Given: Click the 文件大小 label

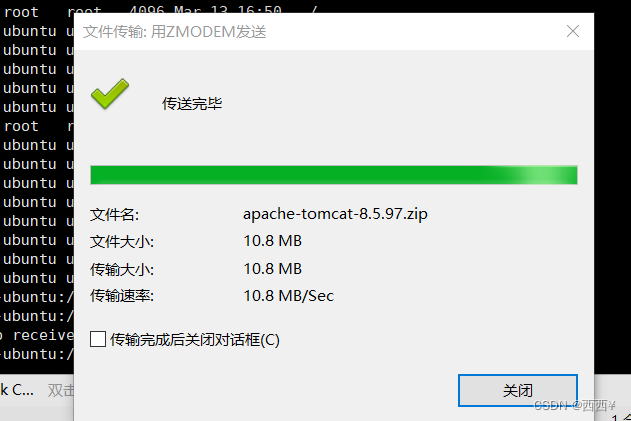Looking at the screenshot, I should click(x=122, y=242).
